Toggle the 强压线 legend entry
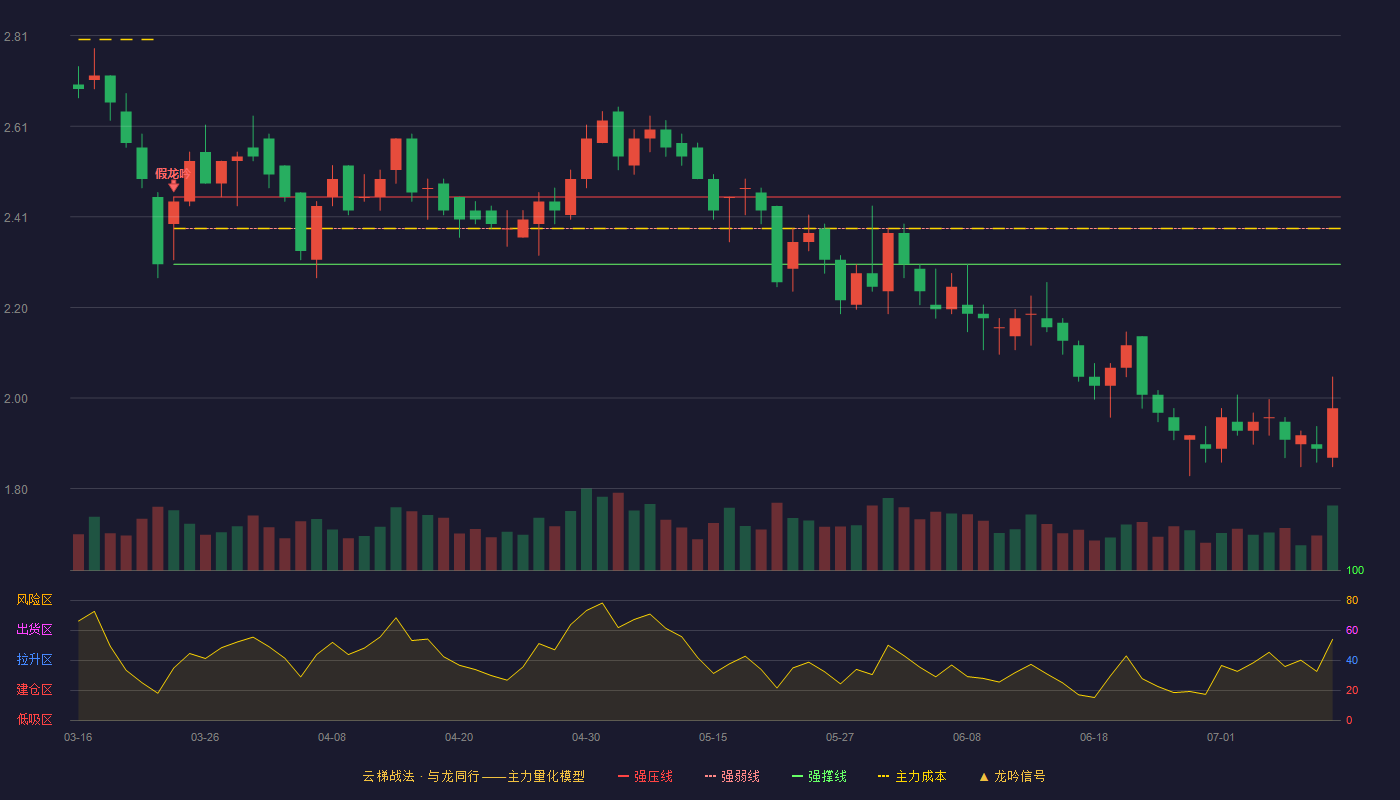This screenshot has height=800, width=1400. [645, 776]
